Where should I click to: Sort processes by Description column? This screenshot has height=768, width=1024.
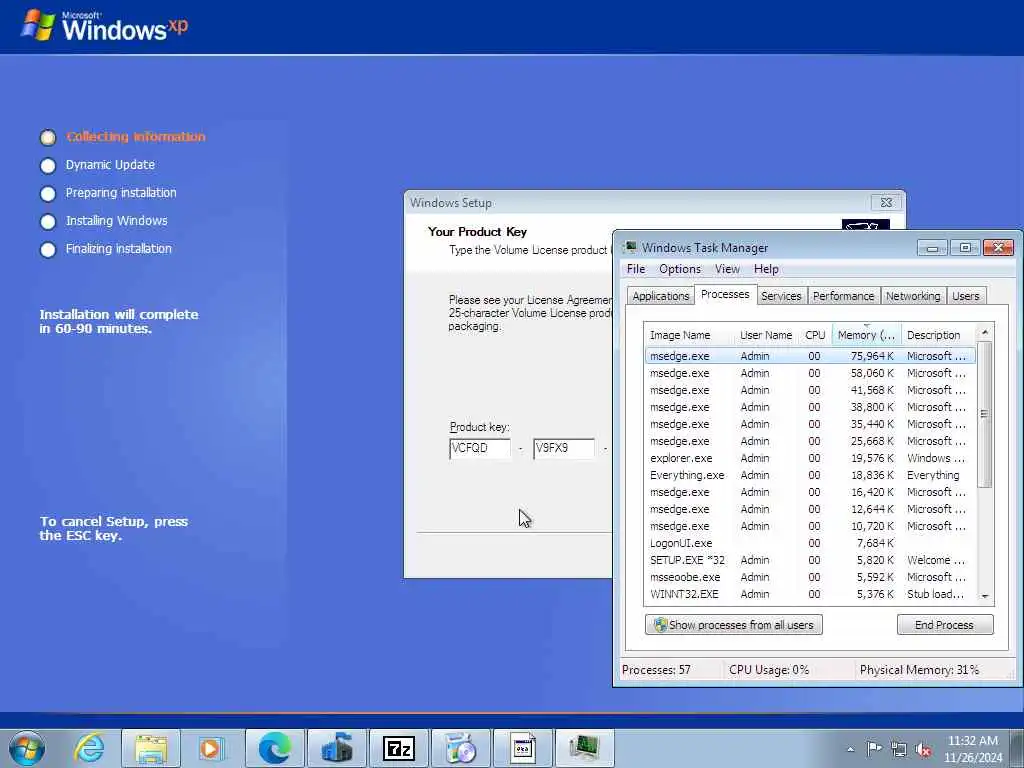(938, 335)
